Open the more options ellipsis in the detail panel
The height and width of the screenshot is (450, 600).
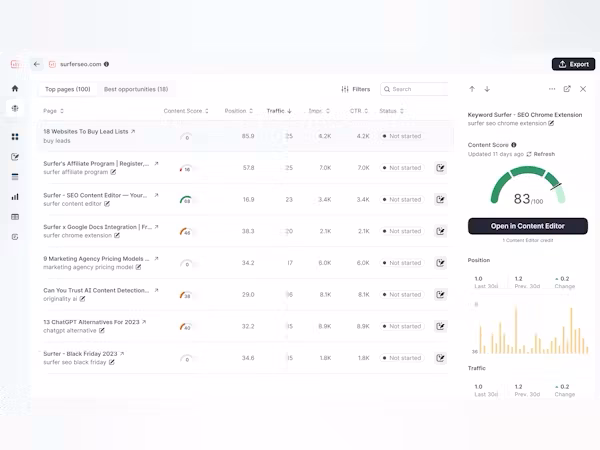pyautogui.click(x=552, y=89)
